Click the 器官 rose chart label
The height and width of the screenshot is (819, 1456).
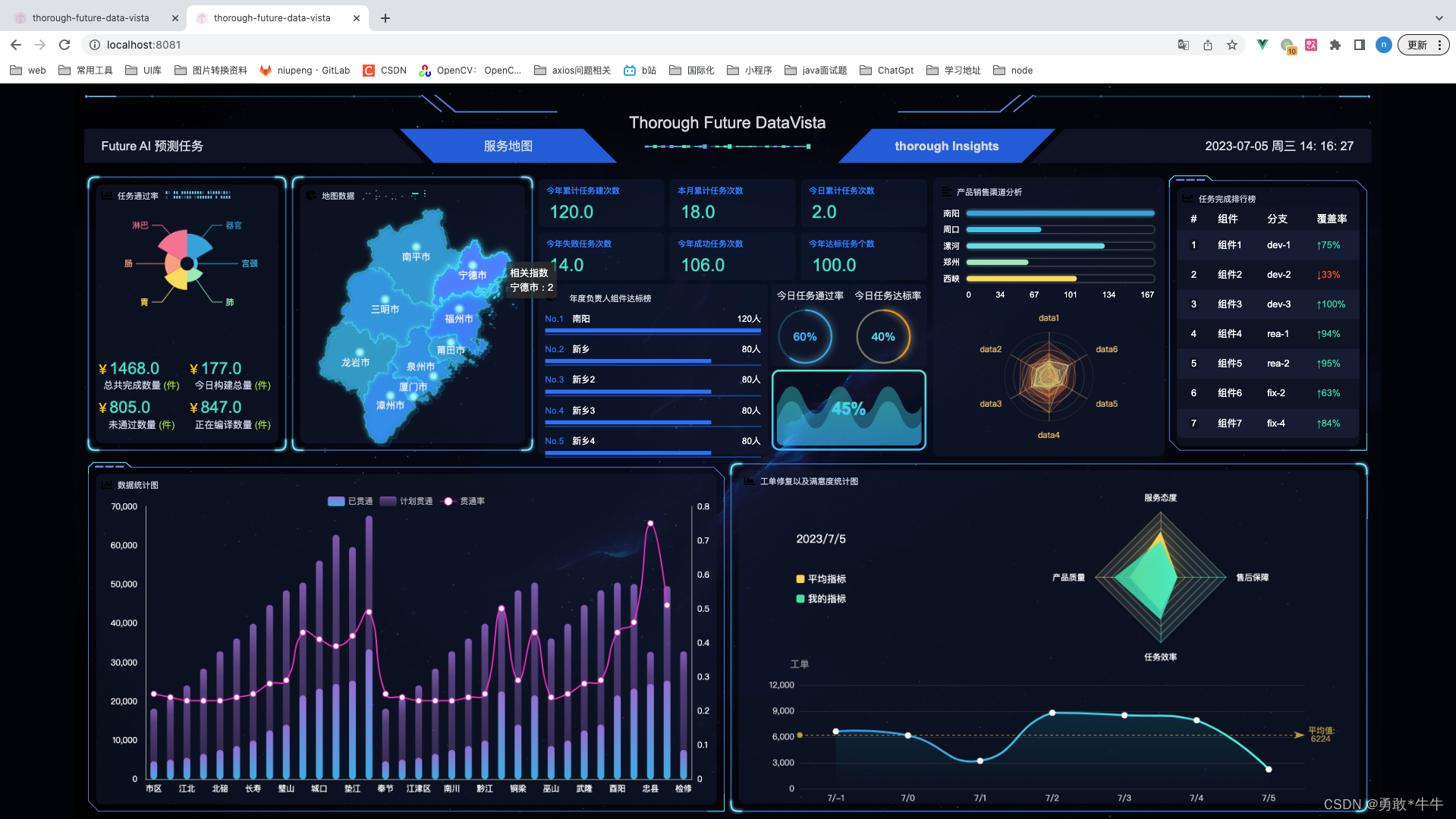[x=234, y=225]
